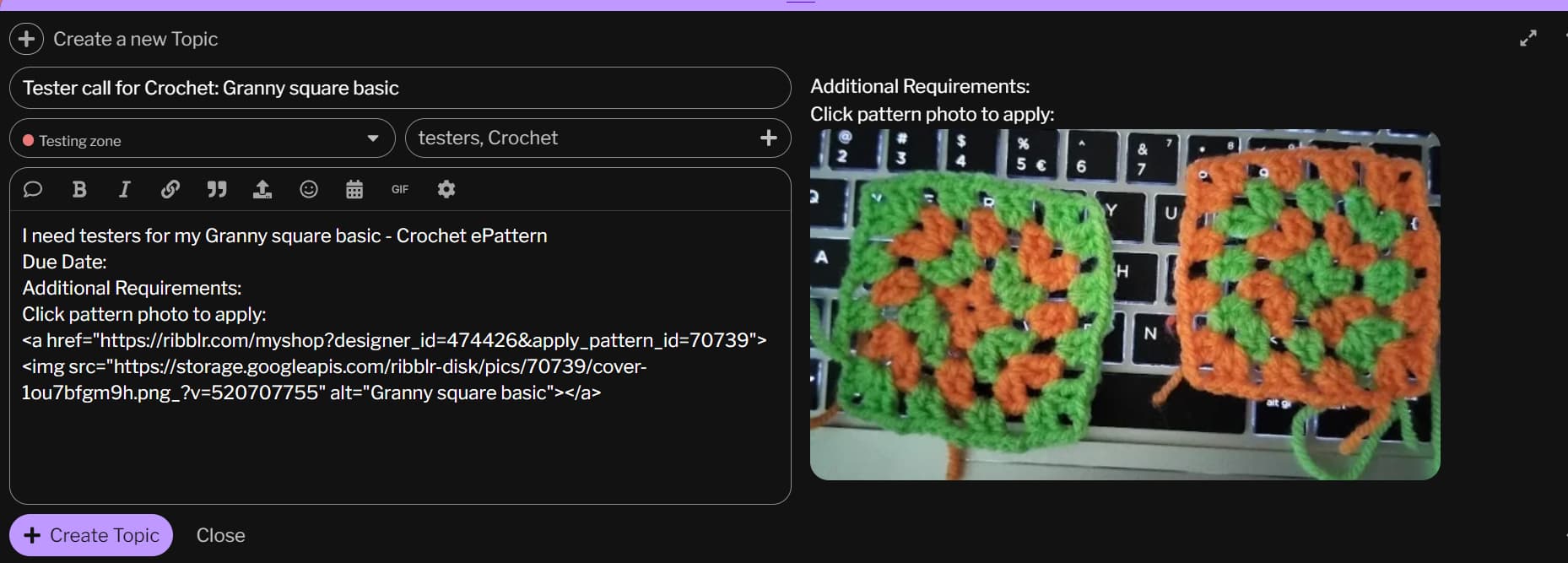Apply italic formatting
This screenshot has height=563, width=1568.
point(124,189)
